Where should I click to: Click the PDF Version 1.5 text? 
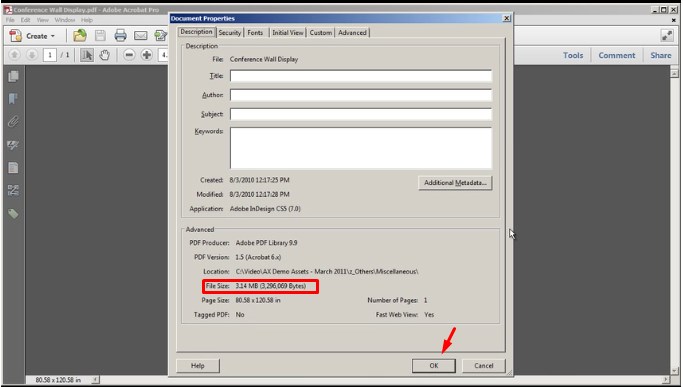pyautogui.click(x=258, y=257)
